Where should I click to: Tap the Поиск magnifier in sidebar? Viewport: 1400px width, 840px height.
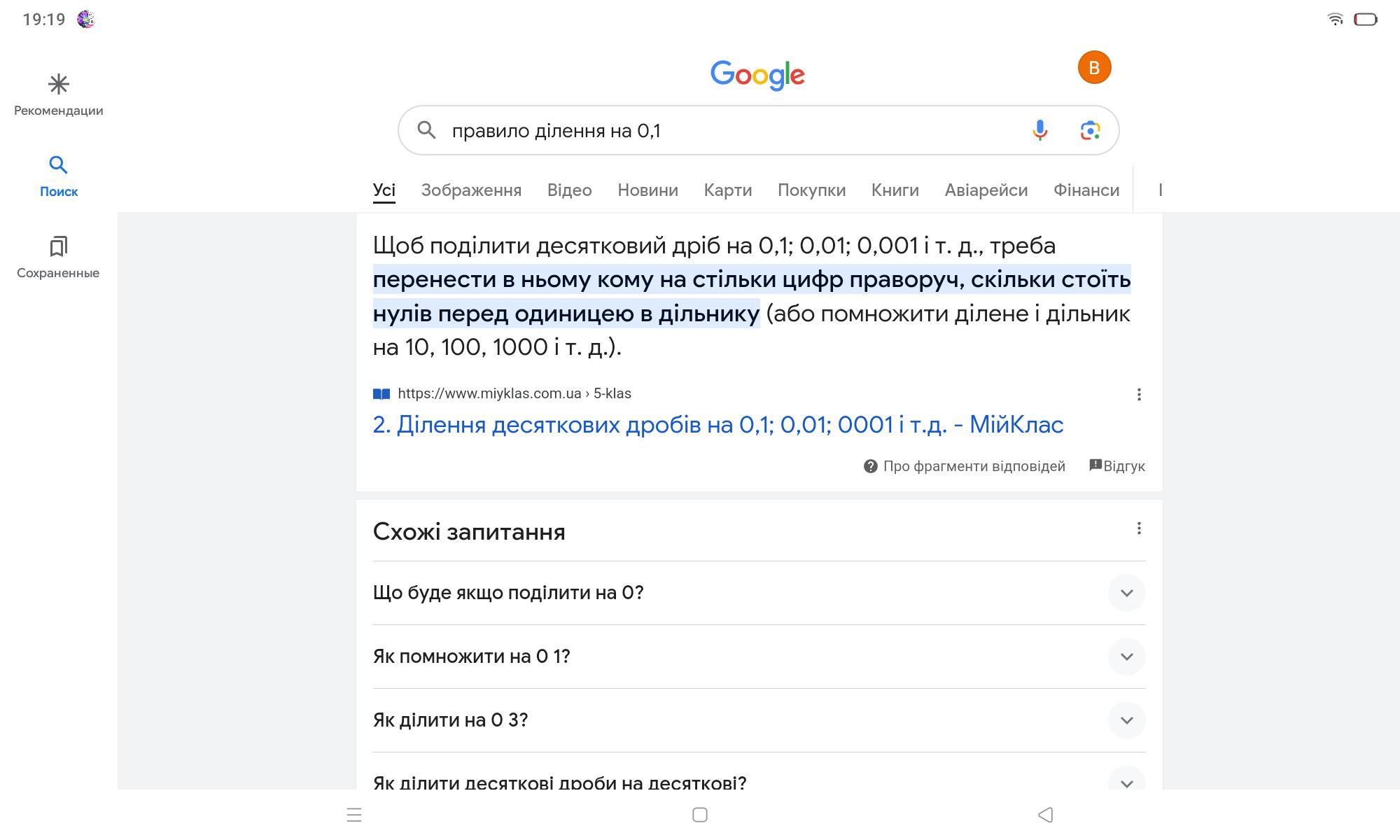pyautogui.click(x=58, y=166)
